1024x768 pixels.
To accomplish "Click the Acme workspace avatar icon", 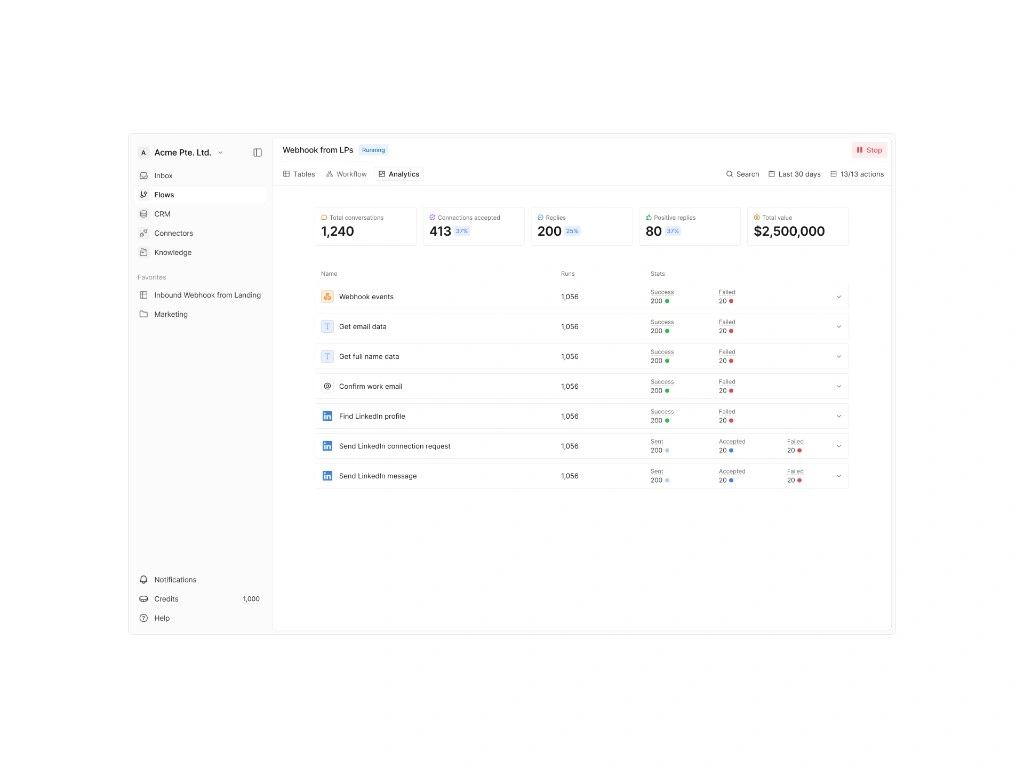I will 144,152.
